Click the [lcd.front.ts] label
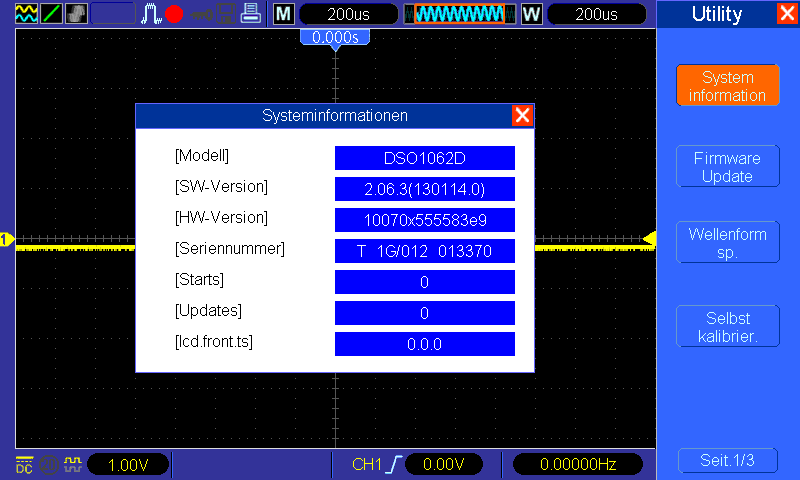800x480 pixels. pyautogui.click(x=214, y=342)
